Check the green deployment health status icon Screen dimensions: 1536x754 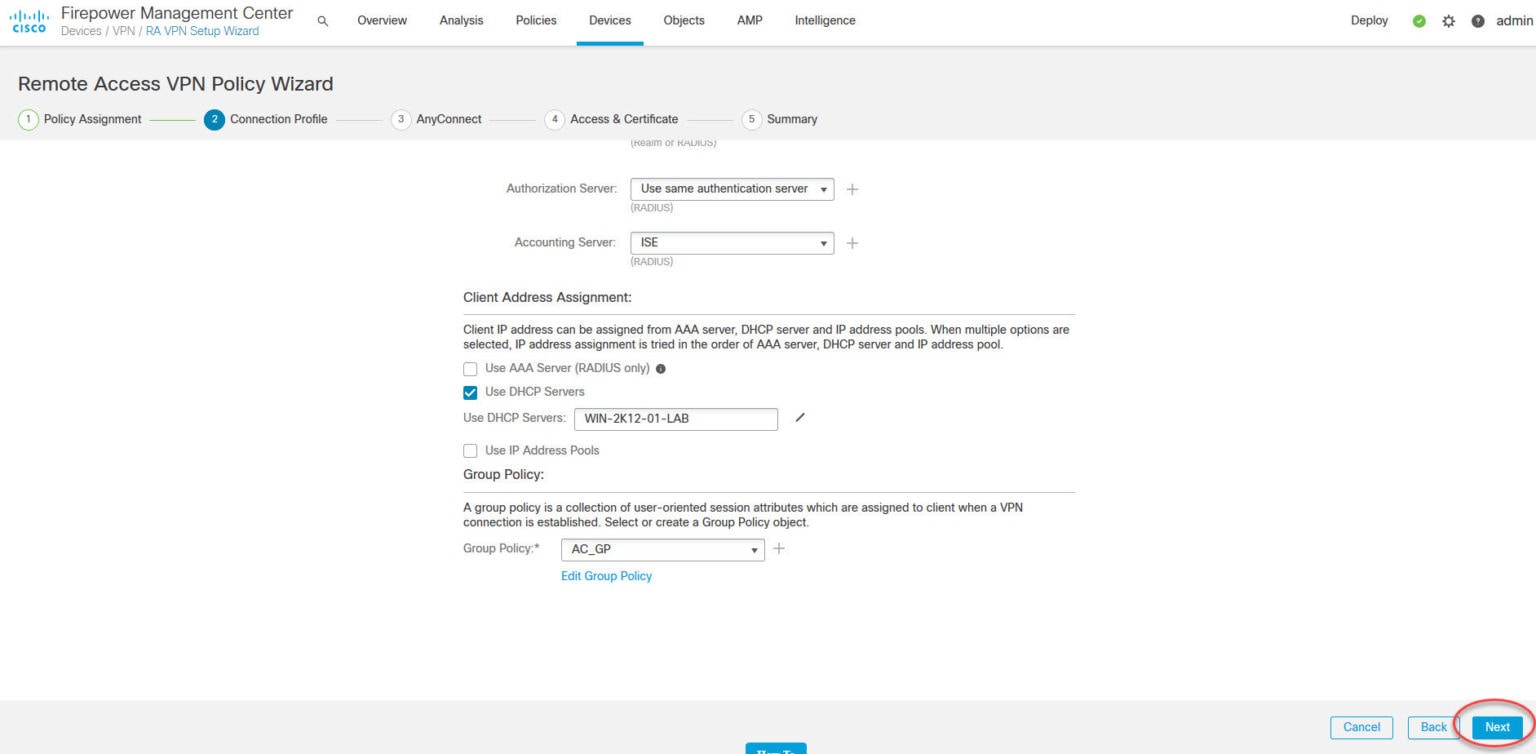1419,20
